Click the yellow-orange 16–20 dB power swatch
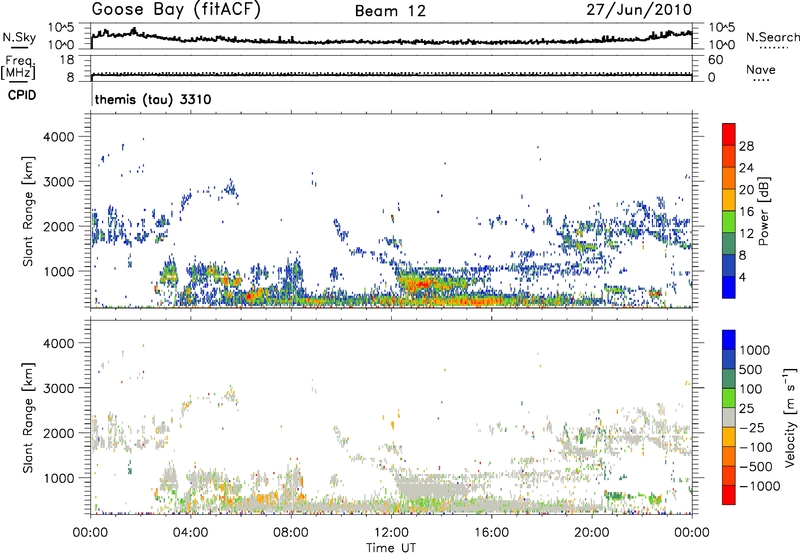 [x=729, y=199]
